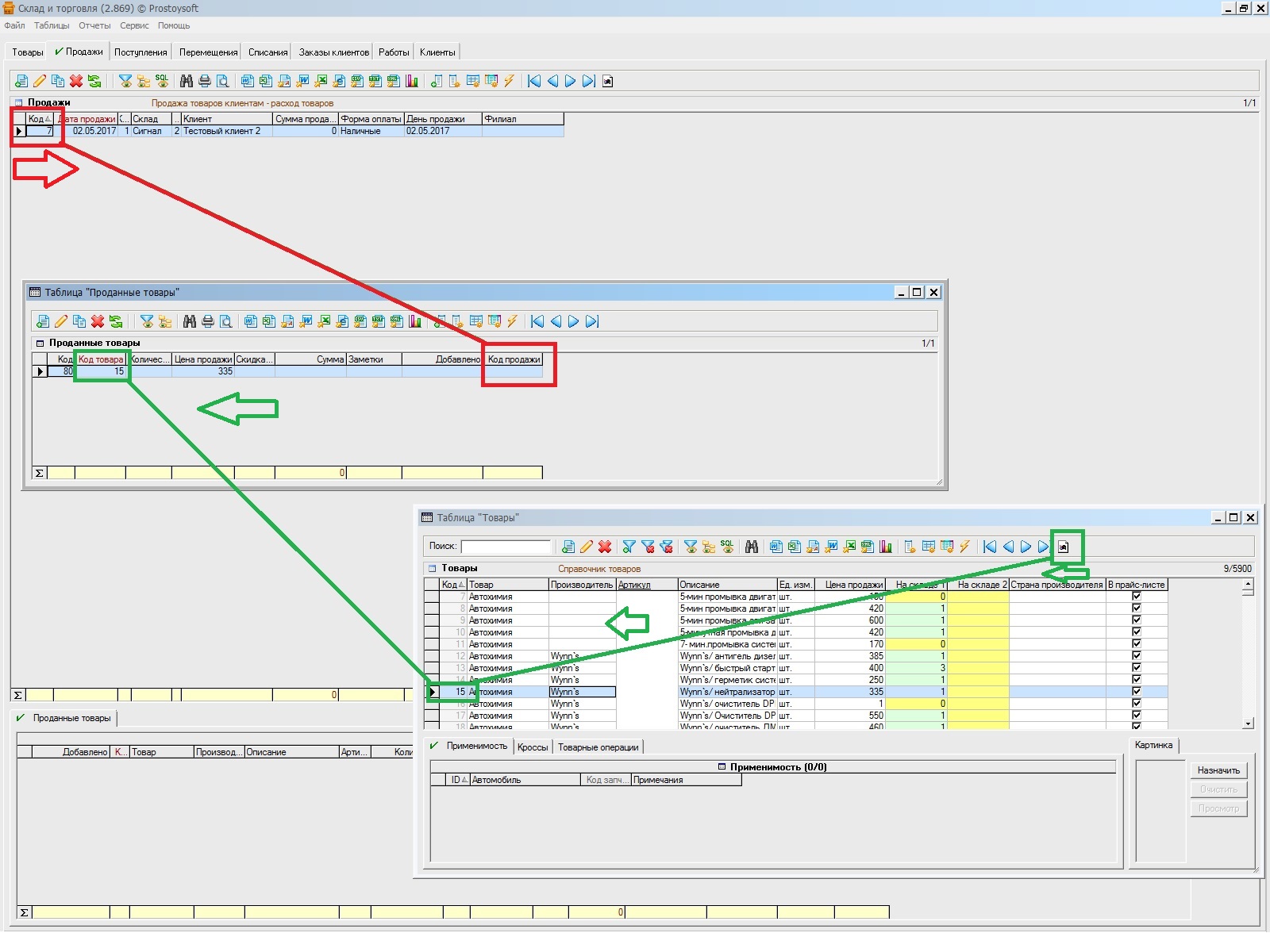The width and height of the screenshot is (1270, 952).
Task: Go to first record in main toolbar
Action: [x=534, y=81]
